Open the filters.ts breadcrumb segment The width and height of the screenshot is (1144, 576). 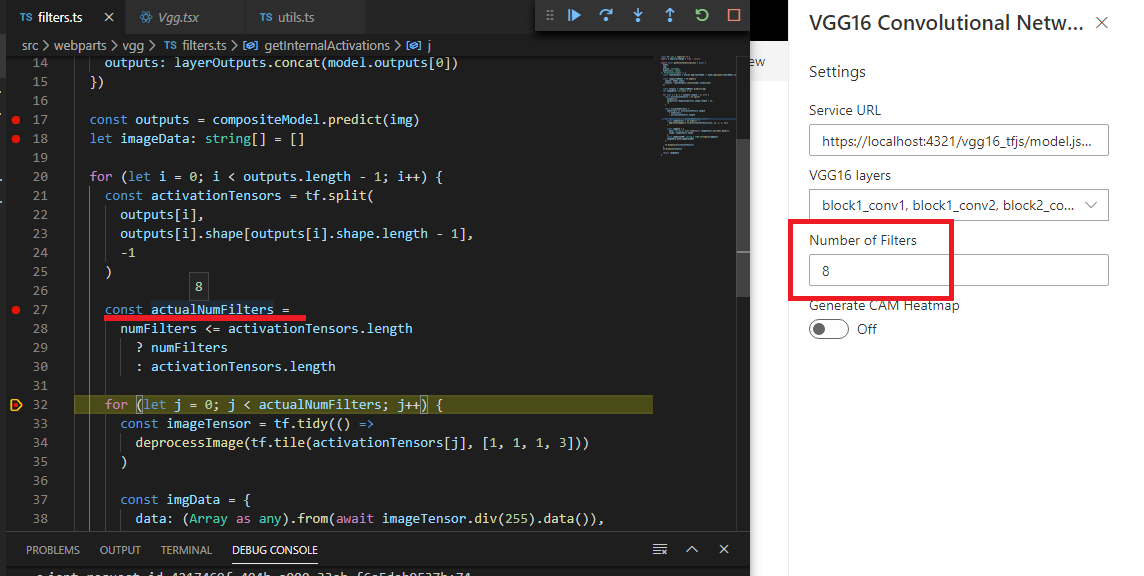[195, 45]
